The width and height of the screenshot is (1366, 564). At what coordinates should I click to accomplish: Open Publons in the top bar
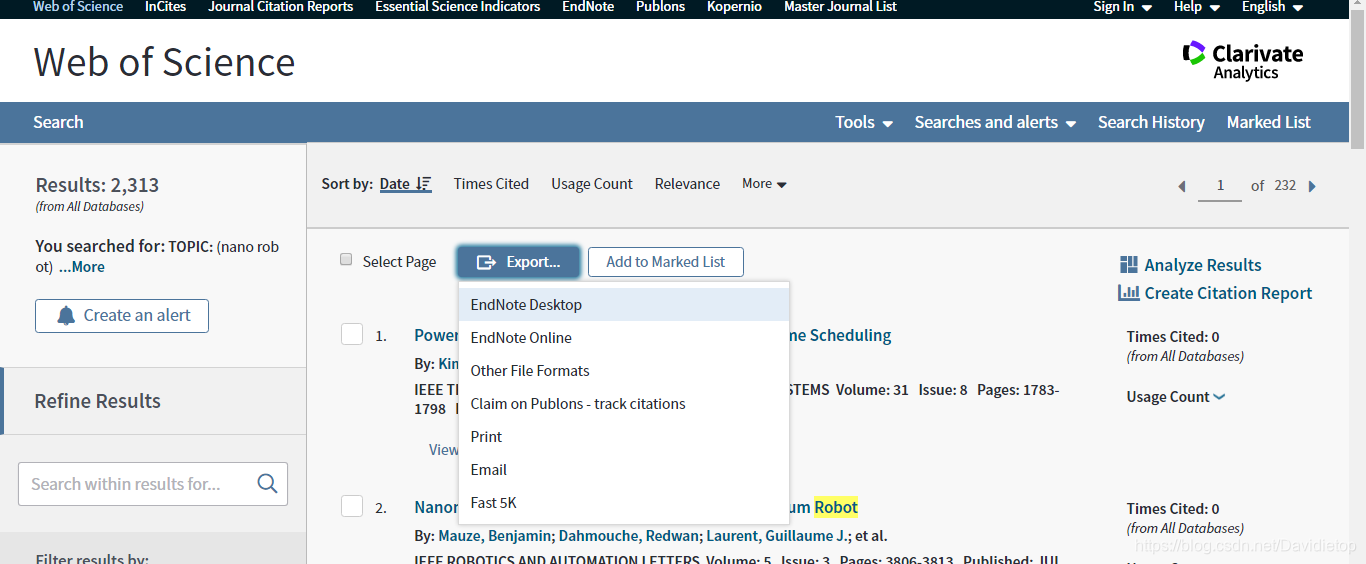[661, 7]
